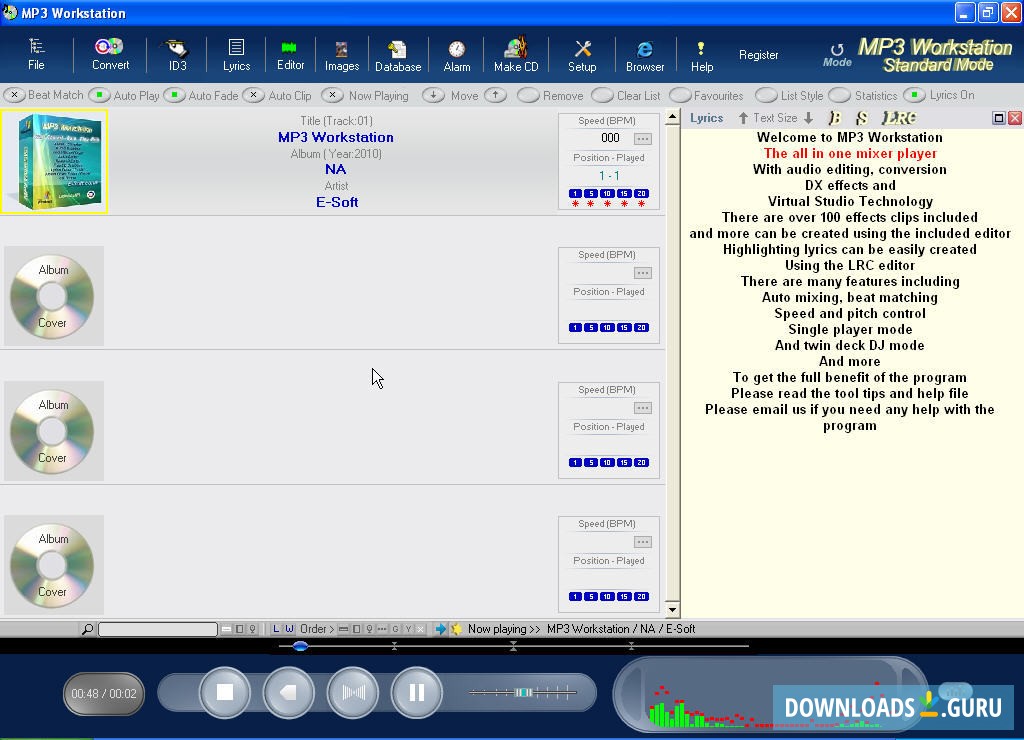1024x740 pixels.
Task: Toggle Statistics option
Action: coord(840,95)
